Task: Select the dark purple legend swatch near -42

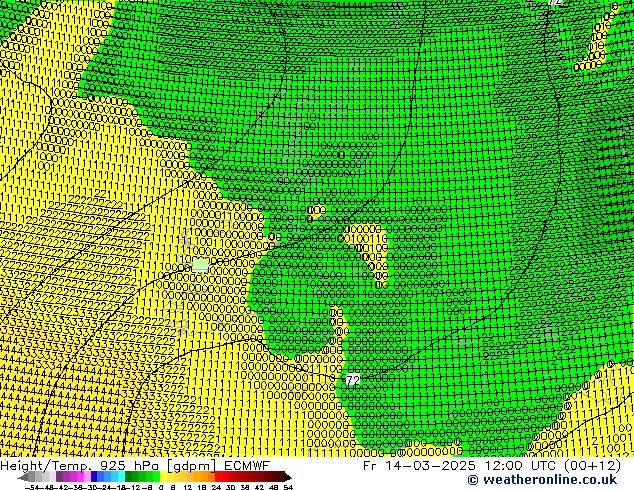Action: (x=59, y=476)
